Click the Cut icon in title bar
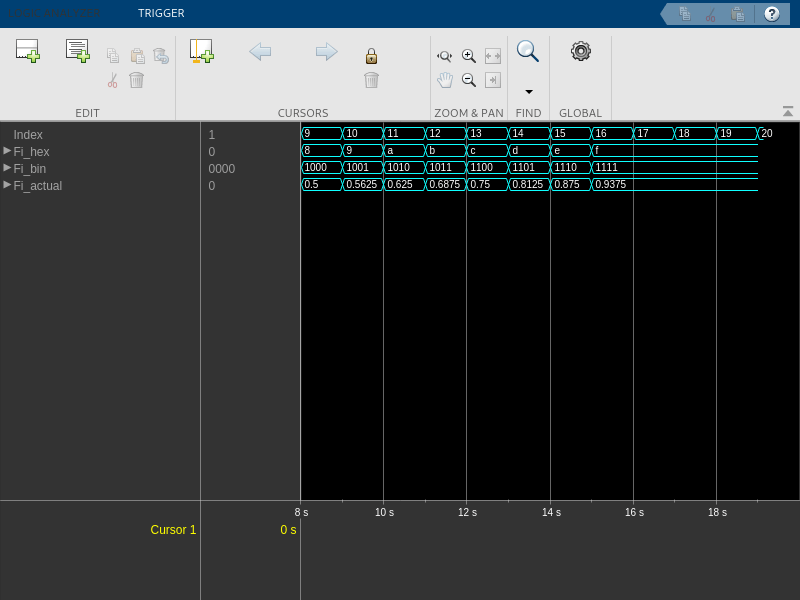 711,15
